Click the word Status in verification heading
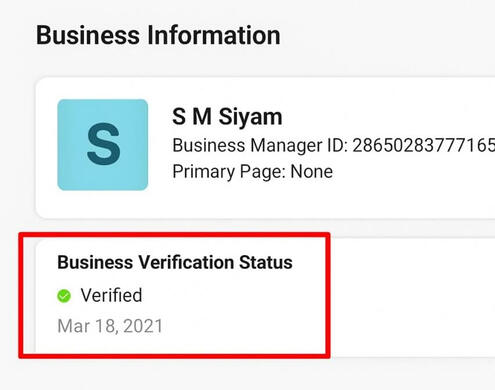Viewport: 495px width, 390px height. (266, 262)
